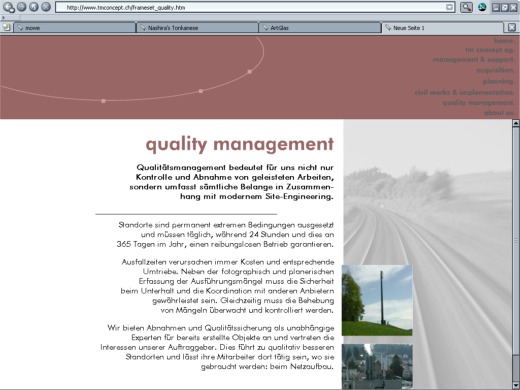520x390 pixels.
Task: Click into the URL address field
Action: coord(253,7)
